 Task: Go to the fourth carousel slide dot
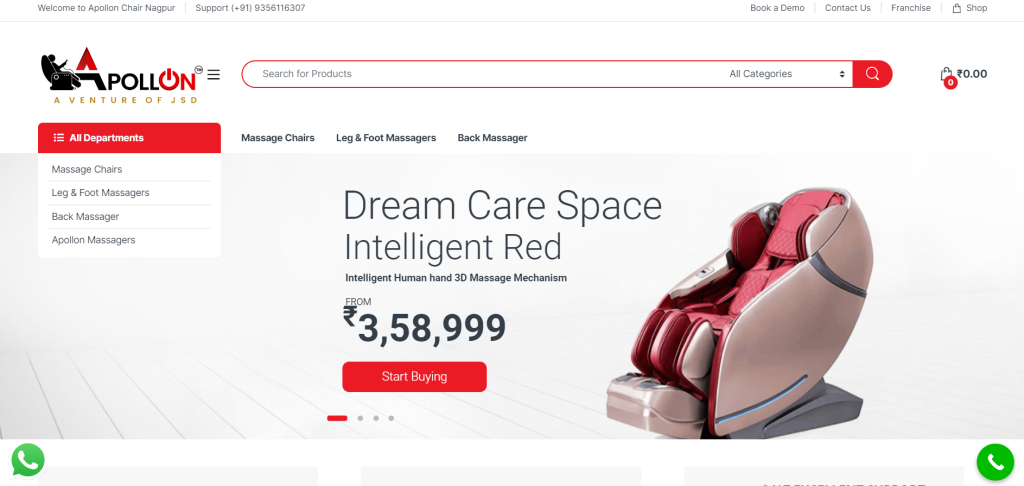click(x=391, y=418)
